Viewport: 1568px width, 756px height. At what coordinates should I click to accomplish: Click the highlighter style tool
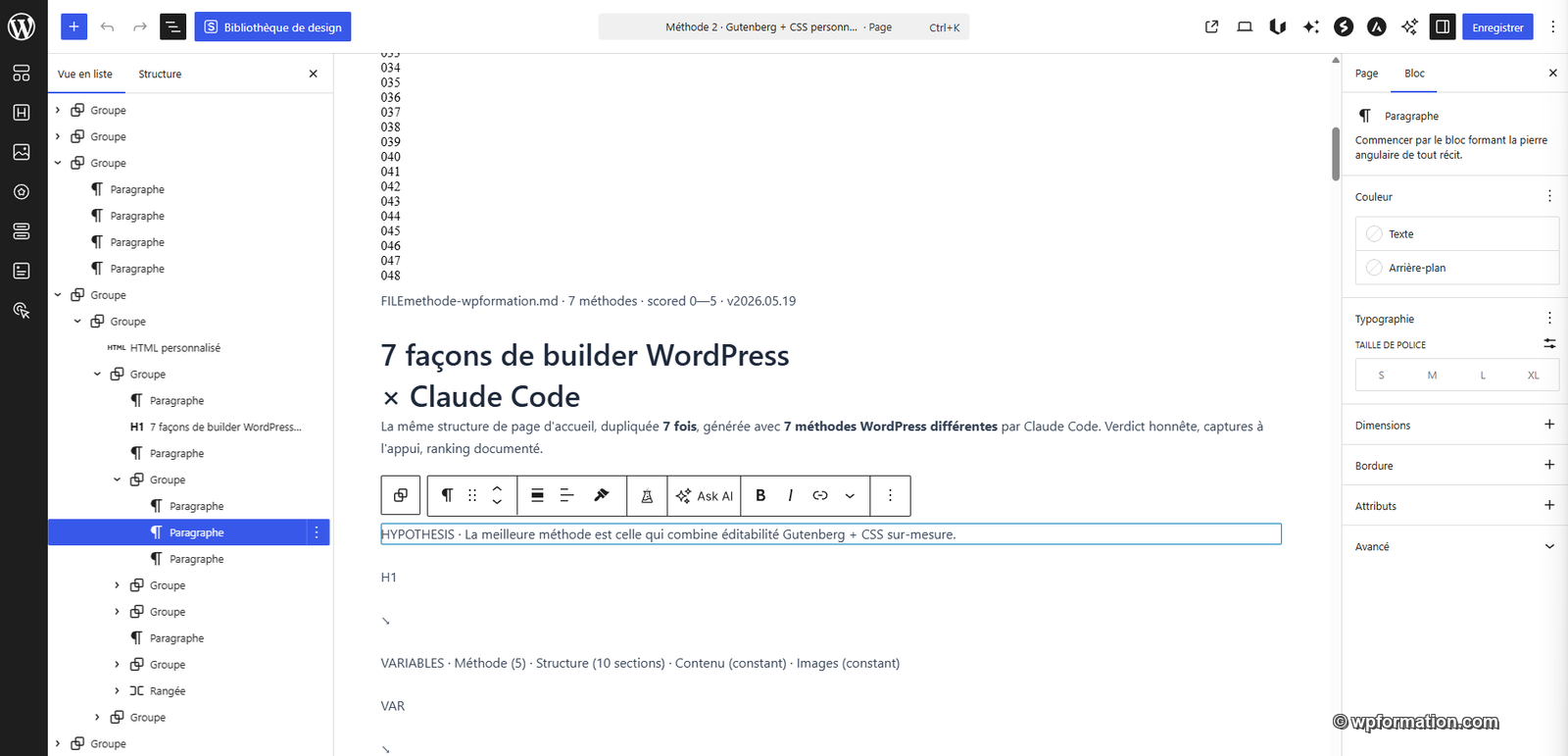click(602, 495)
